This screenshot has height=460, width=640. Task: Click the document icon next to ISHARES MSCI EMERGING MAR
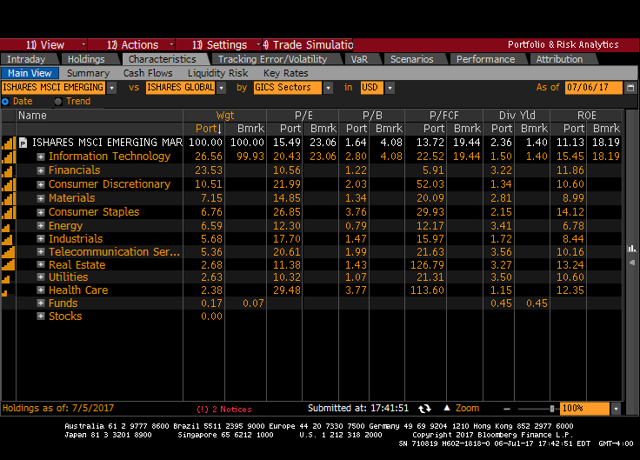click(23, 143)
